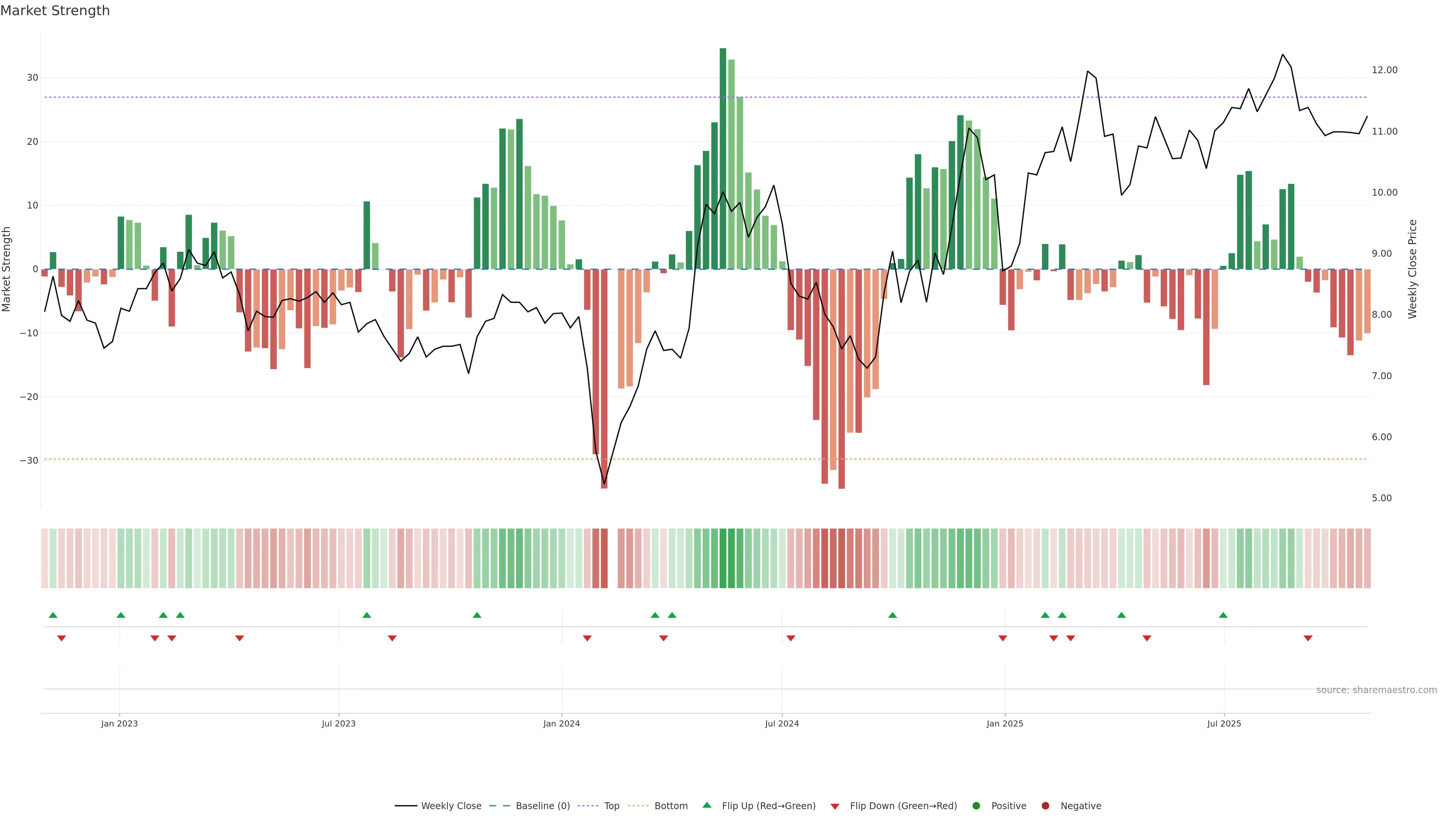The height and width of the screenshot is (819, 1456).
Task: Click the Jul 2025 x-axis label
Action: tap(1224, 723)
